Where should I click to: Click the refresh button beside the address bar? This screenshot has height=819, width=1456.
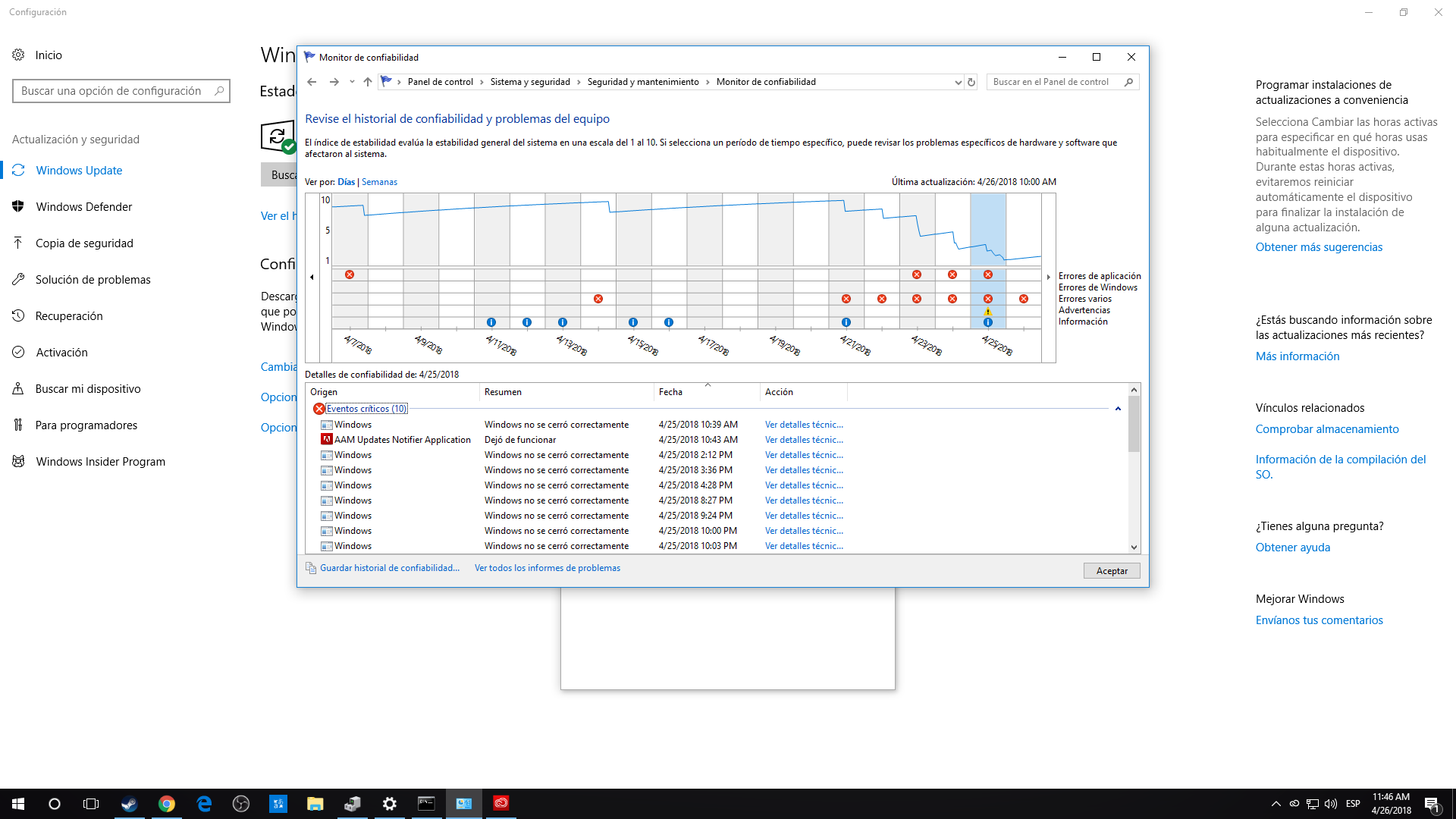point(971,82)
